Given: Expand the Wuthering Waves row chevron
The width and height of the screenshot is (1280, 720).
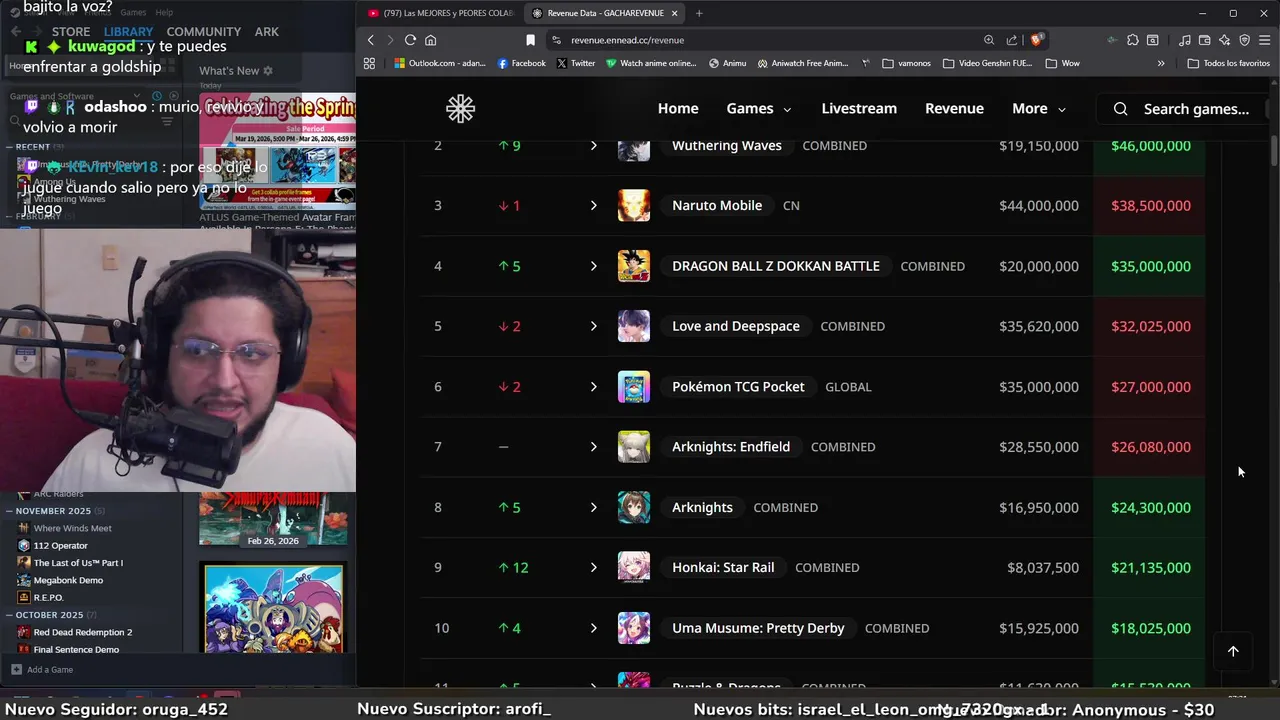Looking at the screenshot, I should click(x=593, y=146).
